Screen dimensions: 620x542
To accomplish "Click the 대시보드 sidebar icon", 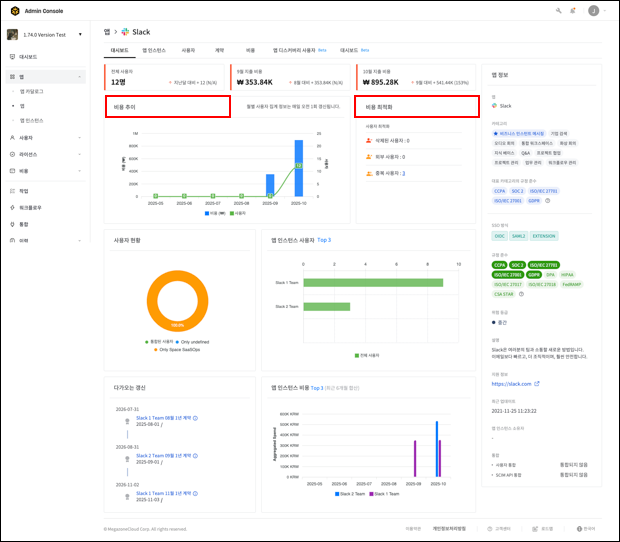I will click(x=11, y=57).
